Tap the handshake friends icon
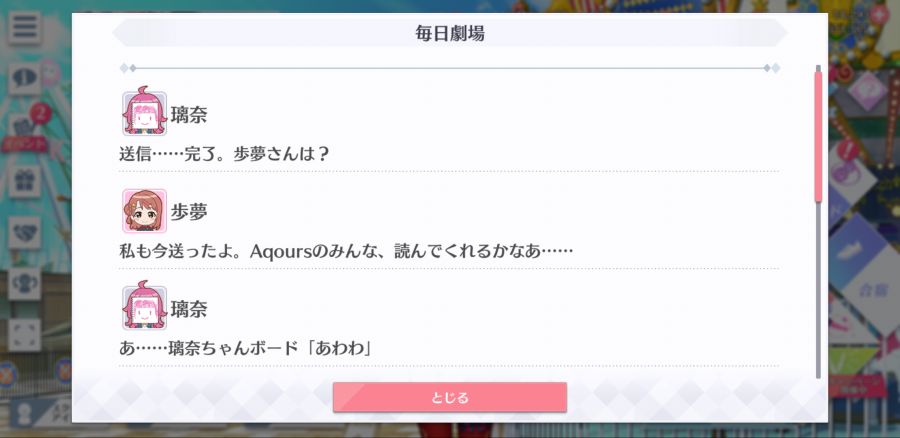This screenshot has width=900, height=438. coord(25,232)
